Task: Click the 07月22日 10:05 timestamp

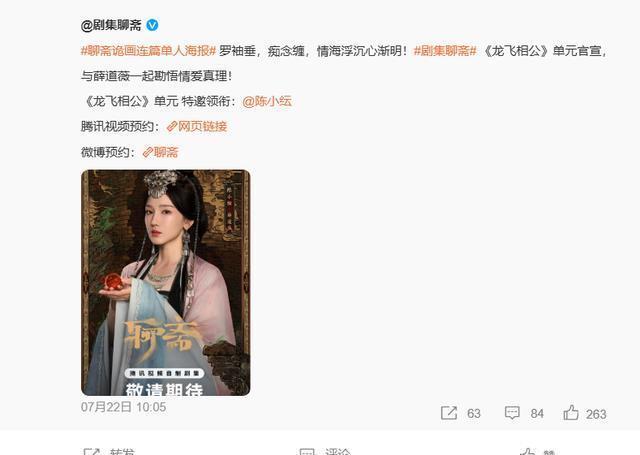Action: coord(123,407)
